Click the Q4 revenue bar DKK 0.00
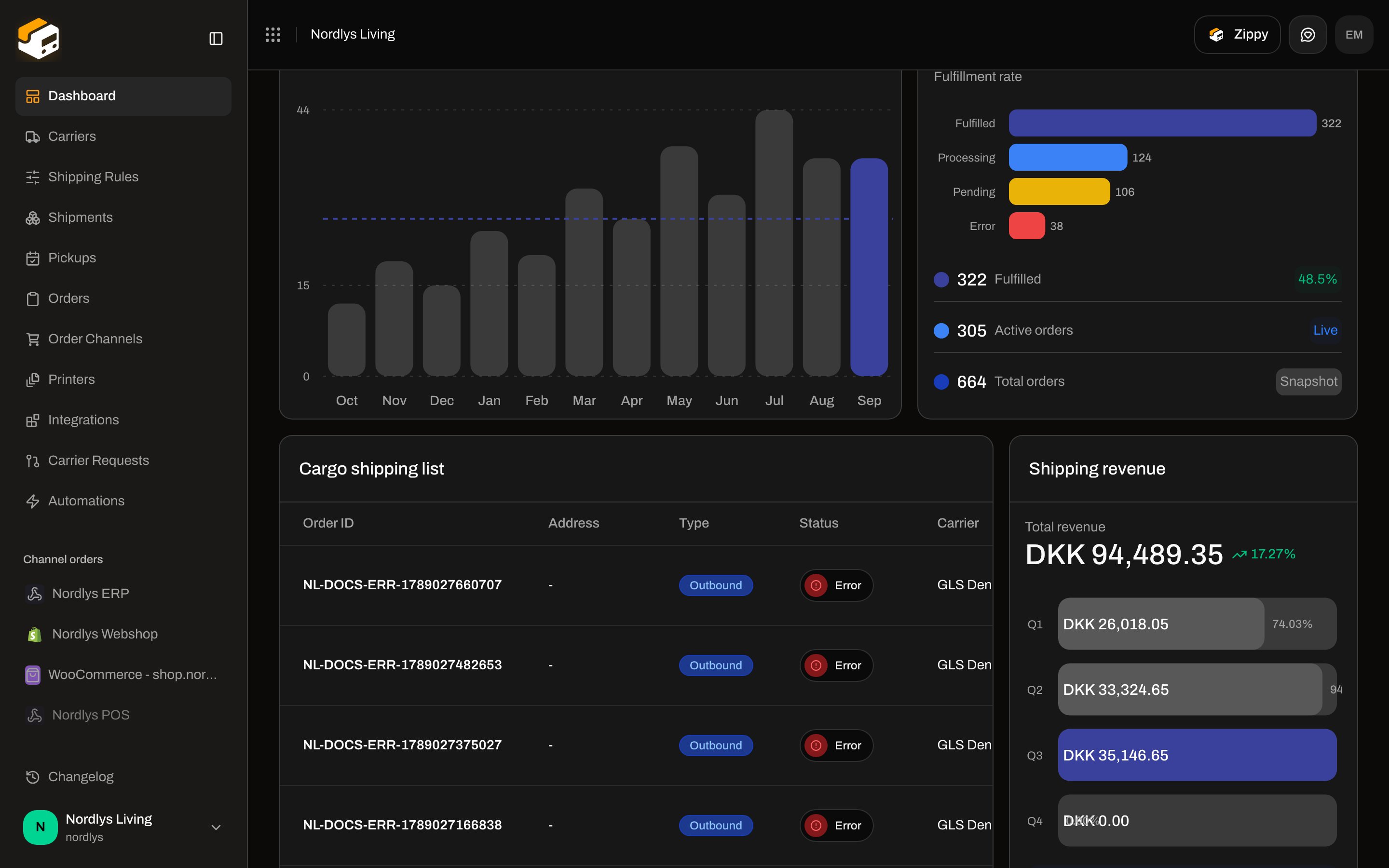The height and width of the screenshot is (868, 1389). click(1198, 820)
